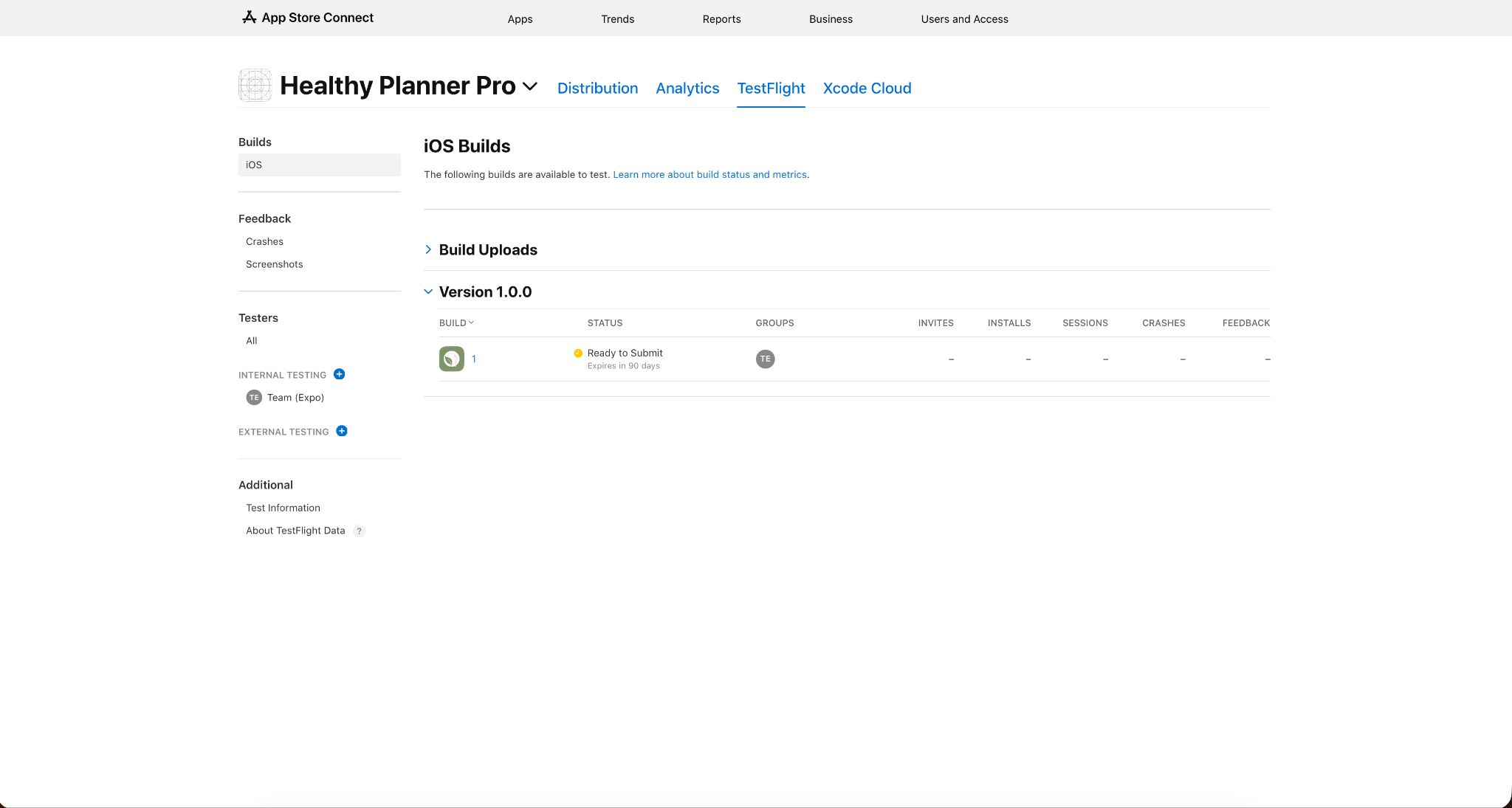Open the help icon beside About TestFlight Data
The width and height of the screenshot is (1512, 808).
[x=359, y=531]
